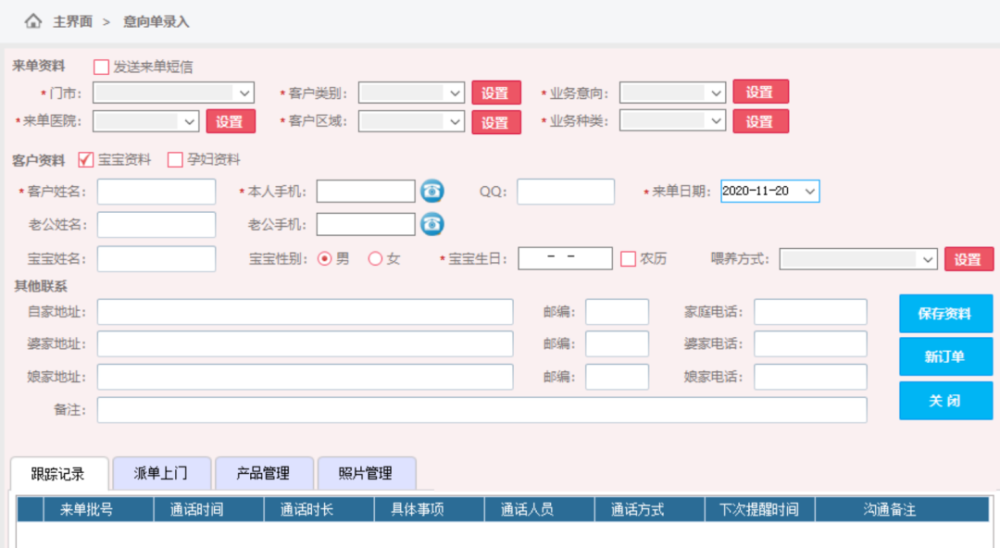Viewport: 1000px width, 548px height.
Task: Uncheck the 宝宝资料 checkbox
Action: (x=85, y=159)
